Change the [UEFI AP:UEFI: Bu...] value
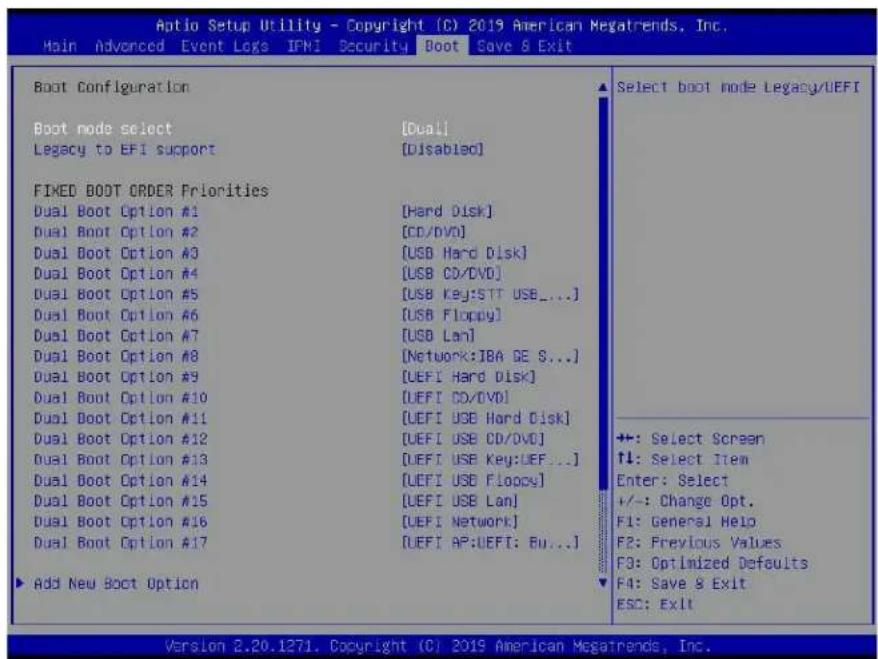Image resolution: width=878 pixels, height=659 pixels. (490, 543)
